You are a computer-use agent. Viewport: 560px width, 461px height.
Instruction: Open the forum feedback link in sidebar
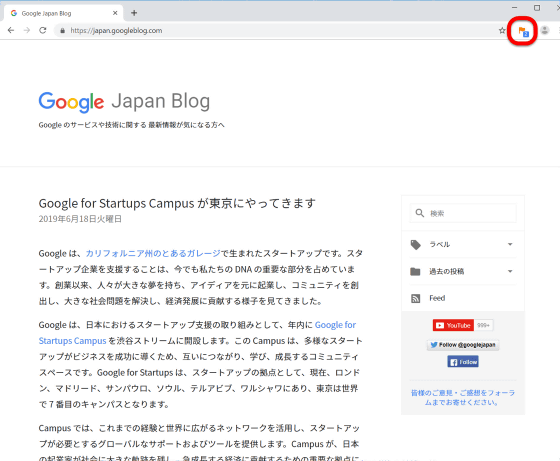pos(463,397)
